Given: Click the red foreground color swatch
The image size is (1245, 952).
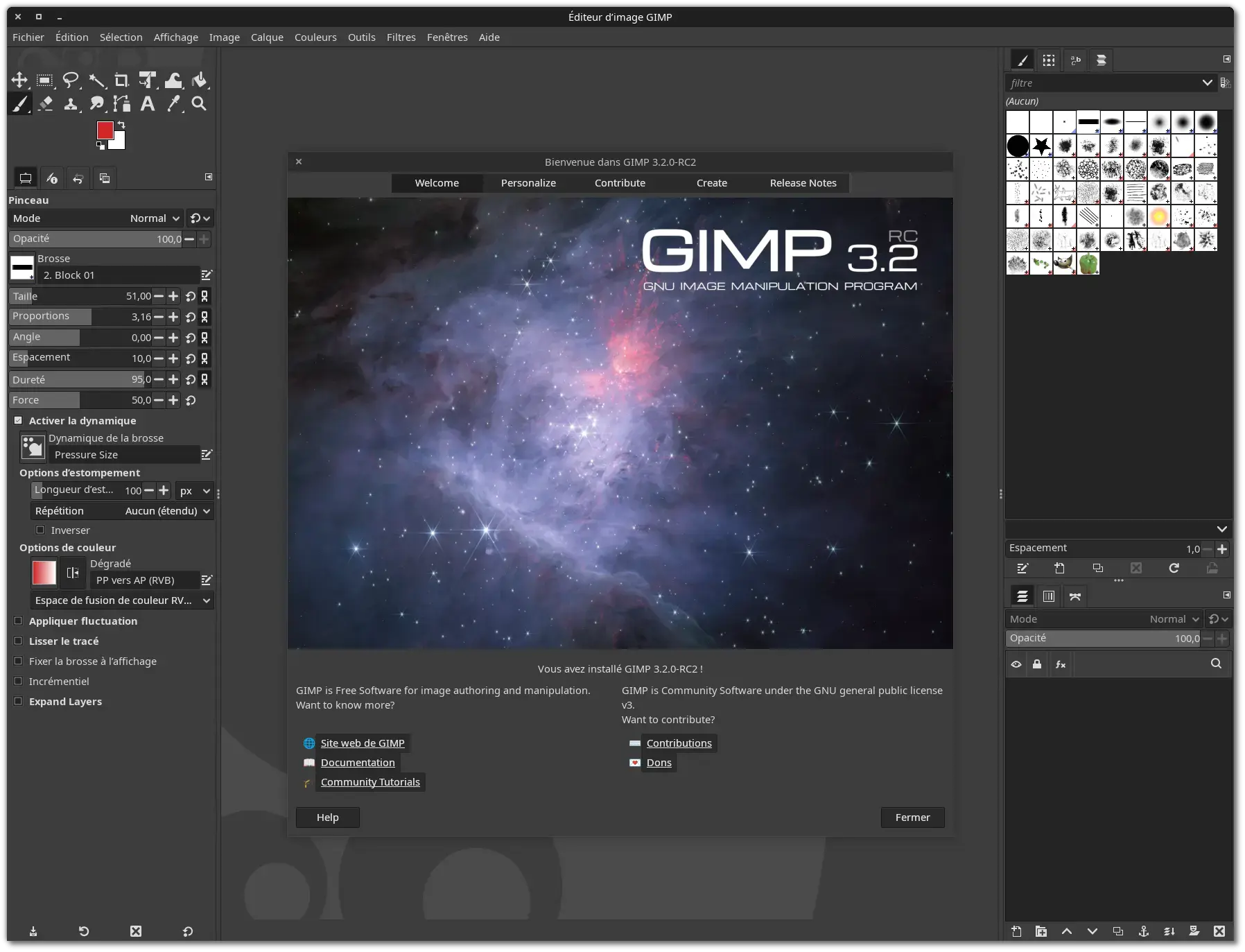Looking at the screenshot, I should pos(105,130).
